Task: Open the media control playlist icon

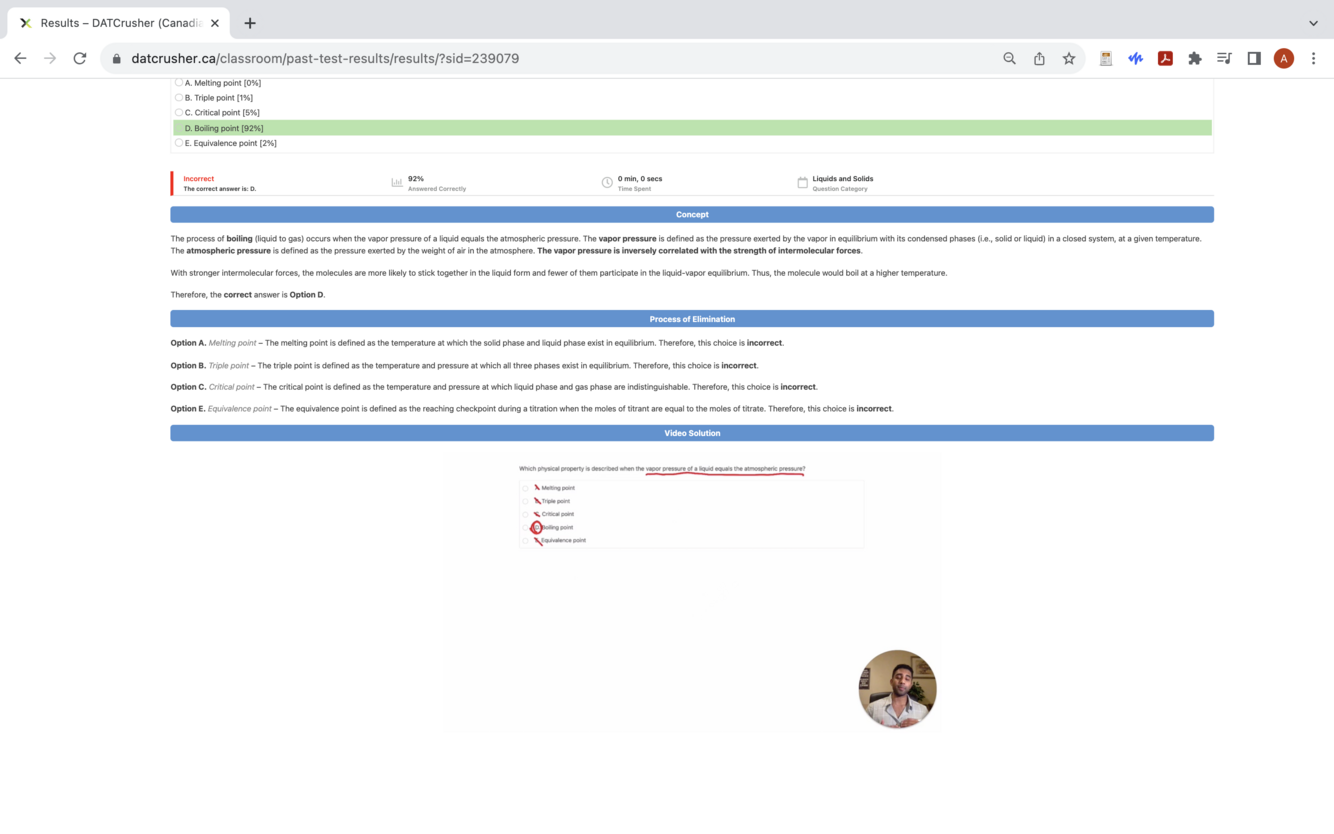Action: point(1224,58)
